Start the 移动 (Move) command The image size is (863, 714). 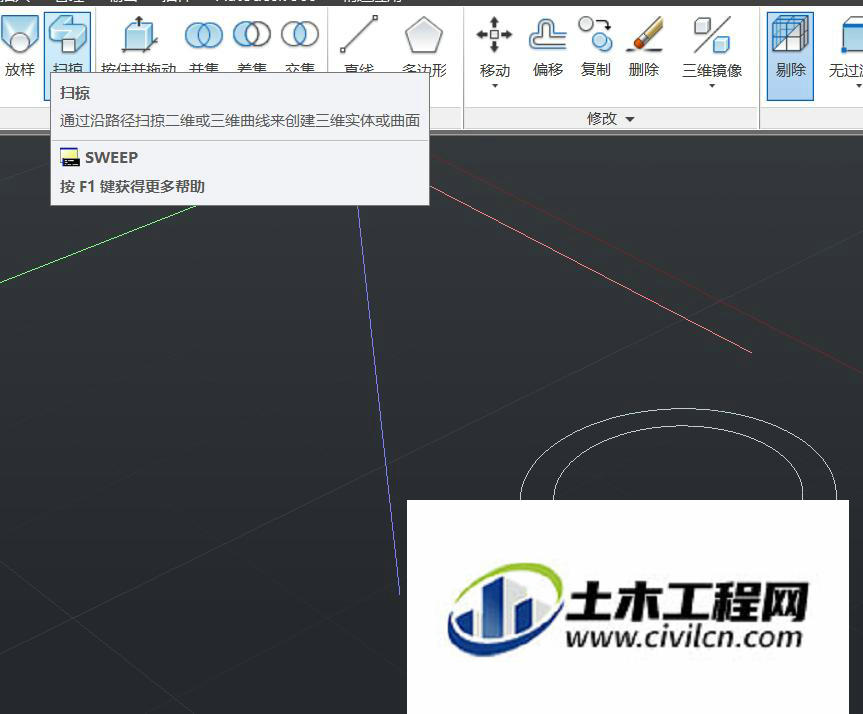tap(494, 46)
